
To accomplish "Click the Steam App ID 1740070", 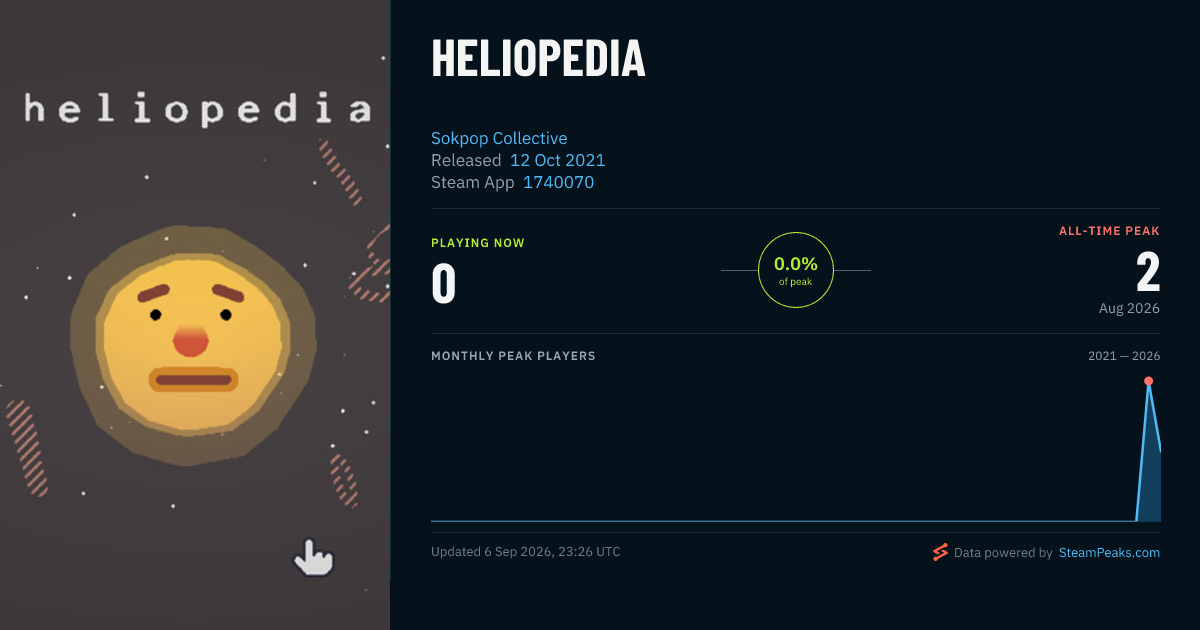I will click(558, 182).
